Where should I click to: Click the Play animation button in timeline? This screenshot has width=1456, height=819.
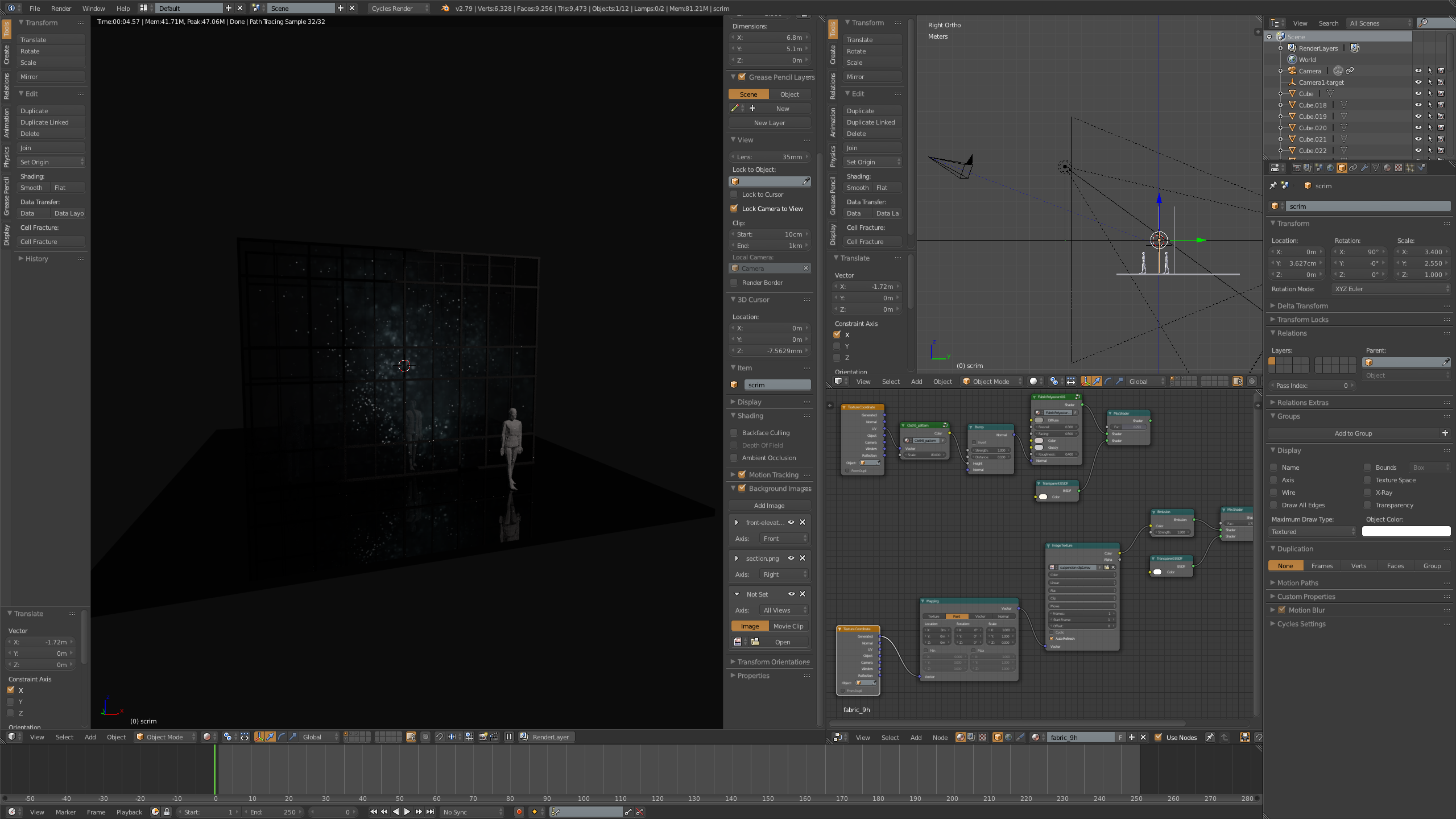[x=407, y=812]
